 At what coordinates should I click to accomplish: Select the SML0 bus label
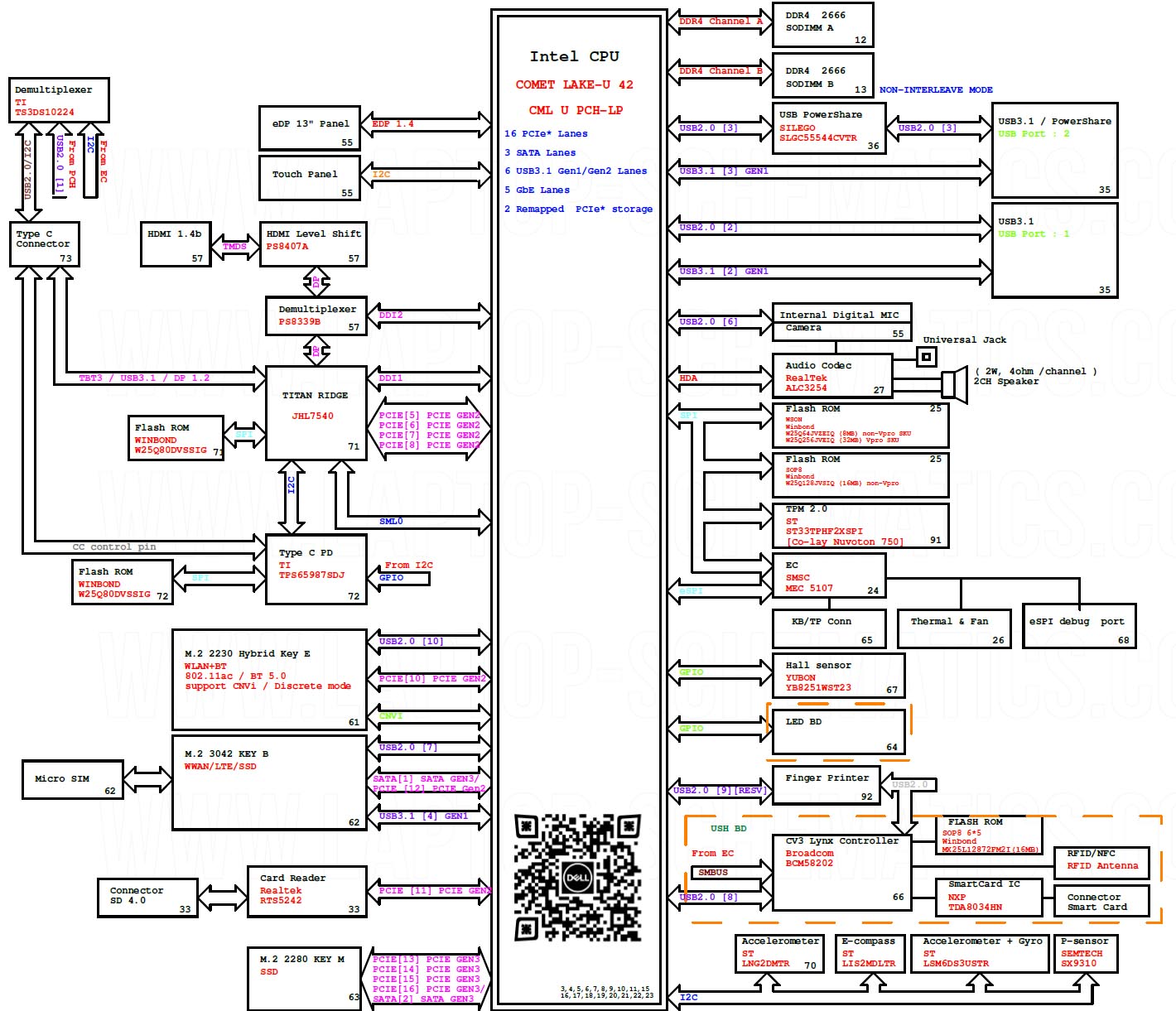[391, 522]
